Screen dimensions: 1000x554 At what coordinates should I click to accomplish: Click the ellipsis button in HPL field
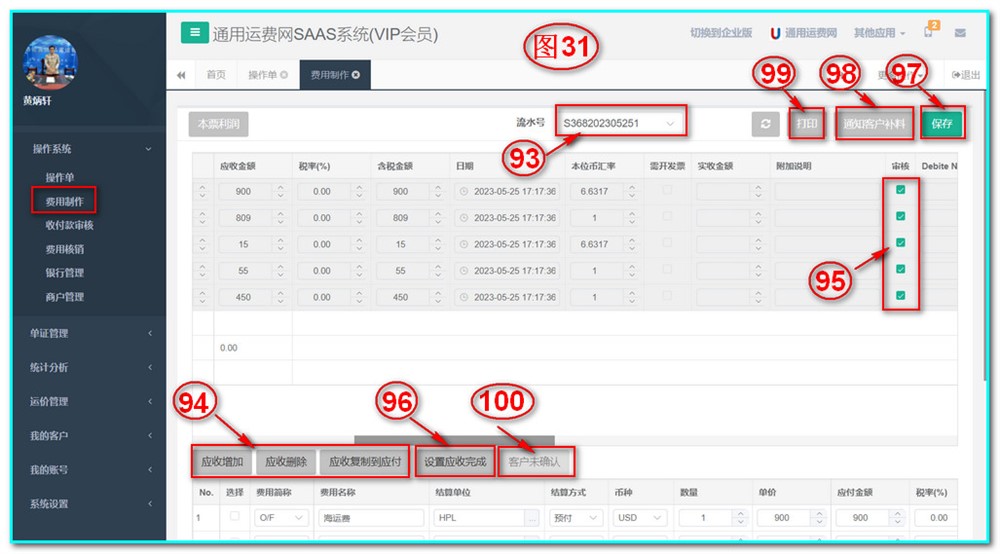[530, 518]
